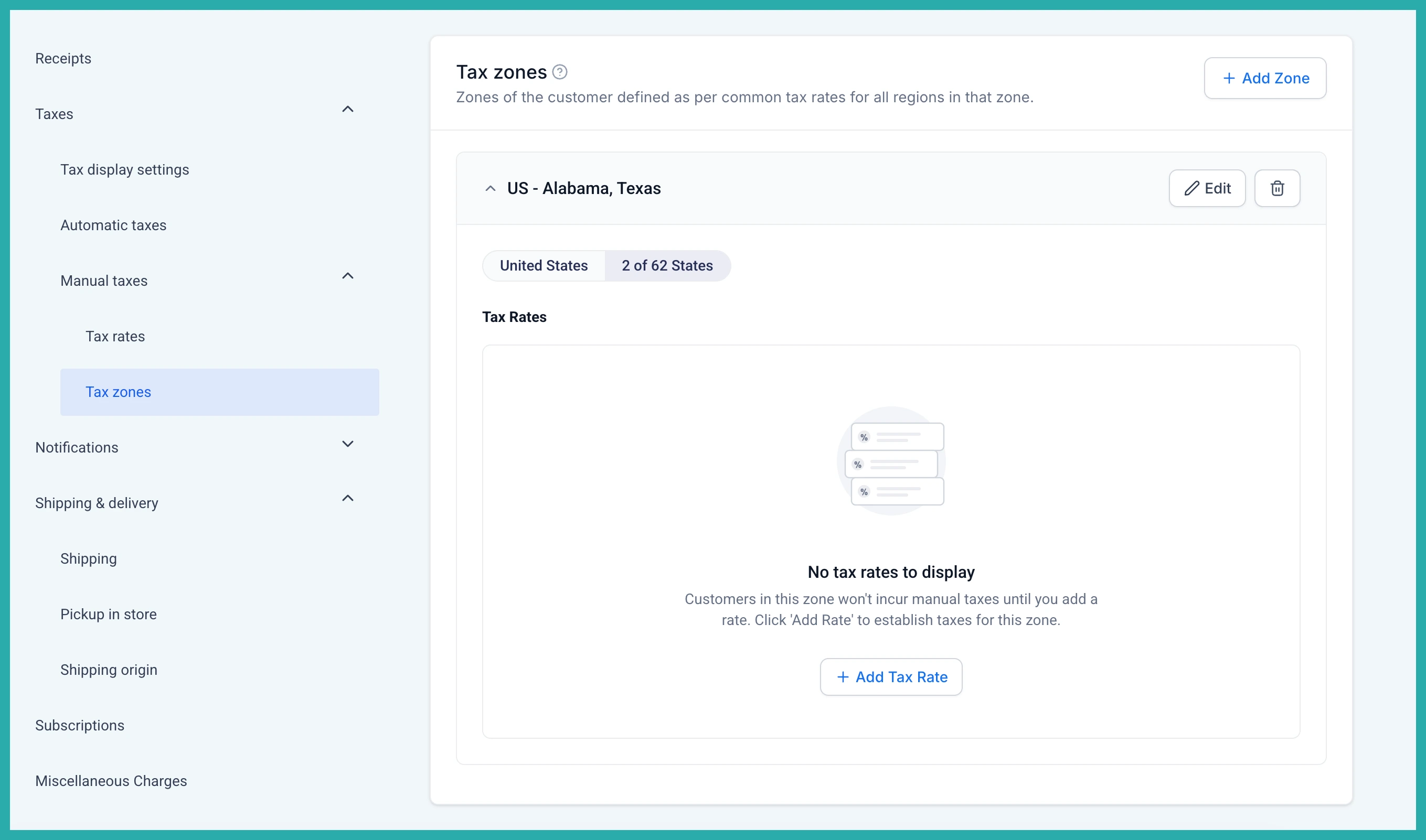This screenshot has height=840, width=1426.
Task: Click the No tax rates to display heading
Action: (x=891, y=572)
